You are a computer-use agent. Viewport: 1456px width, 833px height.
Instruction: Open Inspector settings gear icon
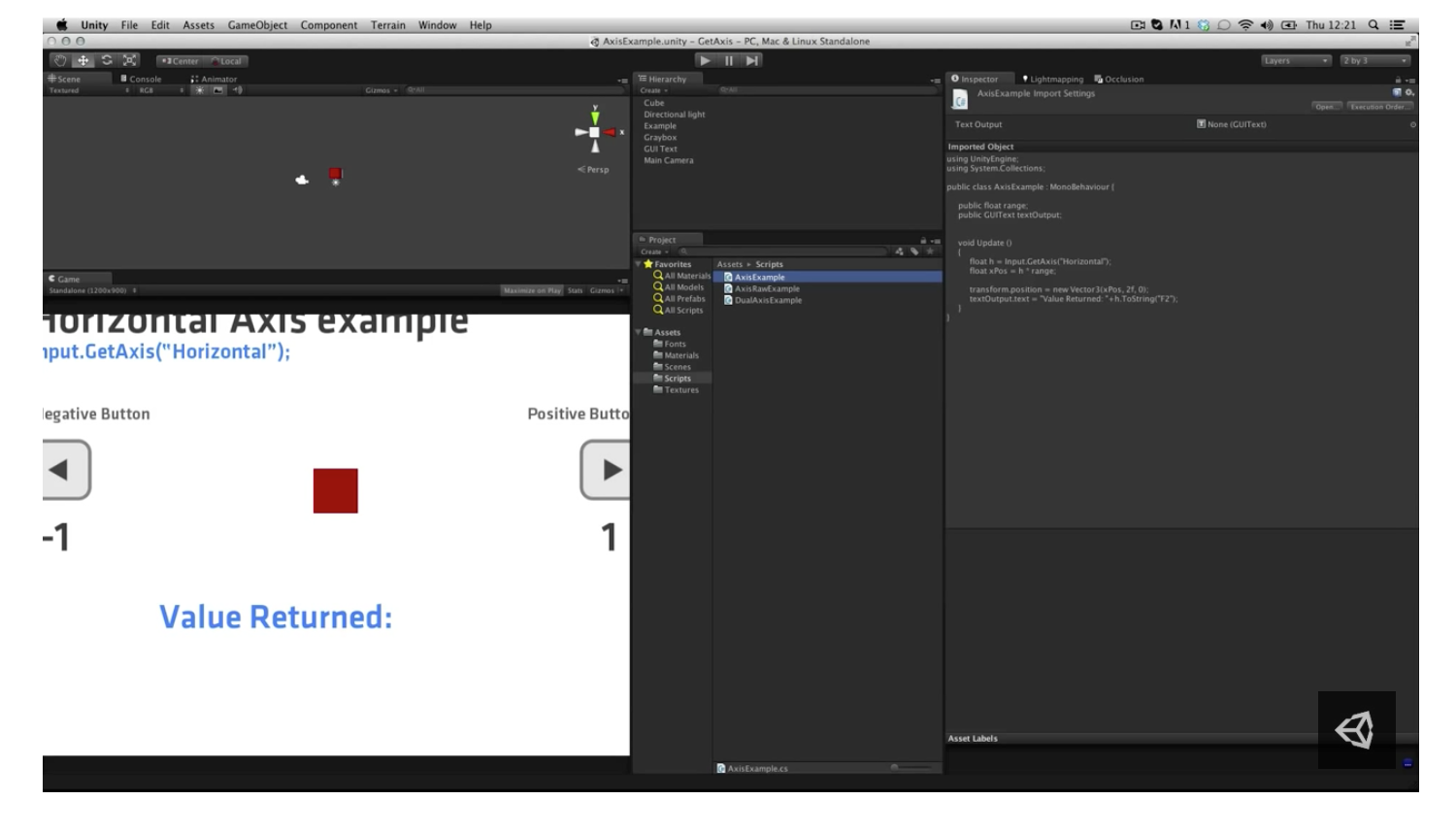[1409, 92]
